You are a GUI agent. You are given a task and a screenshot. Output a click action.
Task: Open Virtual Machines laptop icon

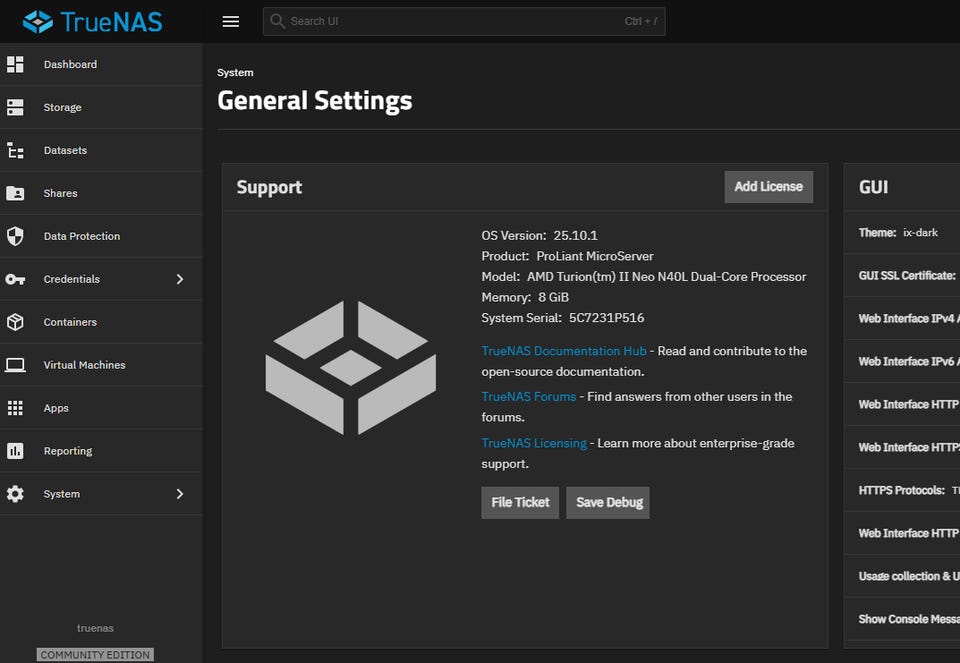click(15, 365)
